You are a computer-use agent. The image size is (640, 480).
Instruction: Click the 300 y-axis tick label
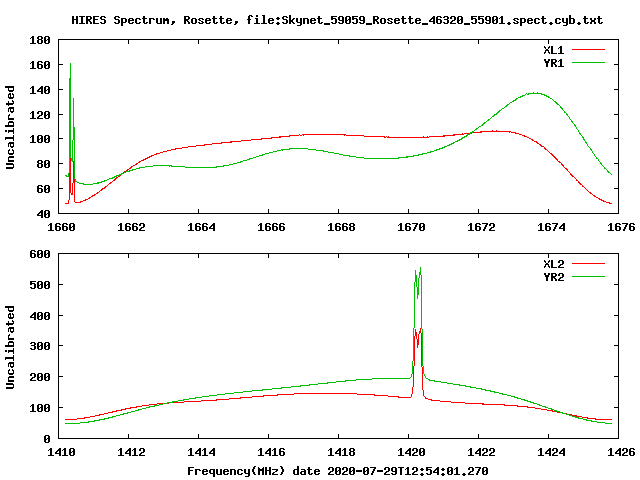40,347
